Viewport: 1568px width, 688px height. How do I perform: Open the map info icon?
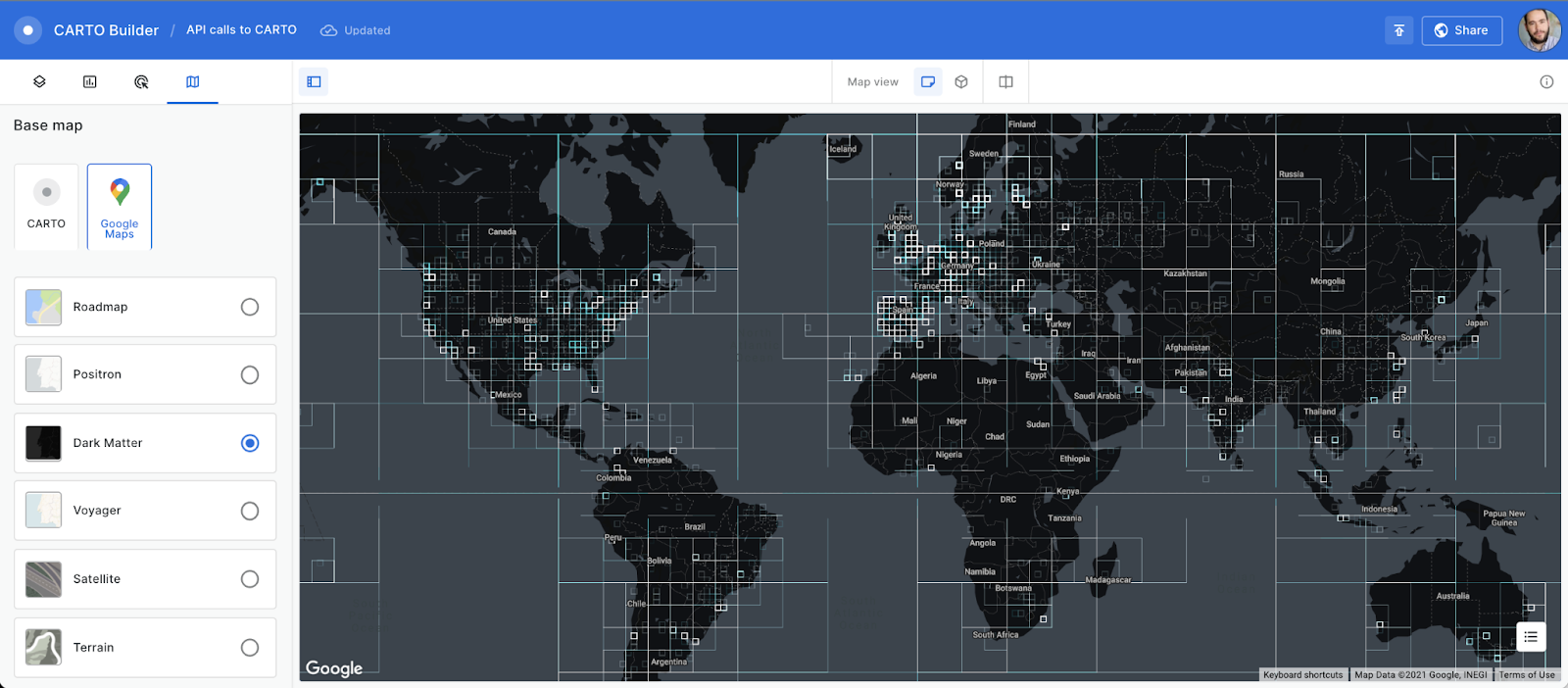coord(1546,82)
